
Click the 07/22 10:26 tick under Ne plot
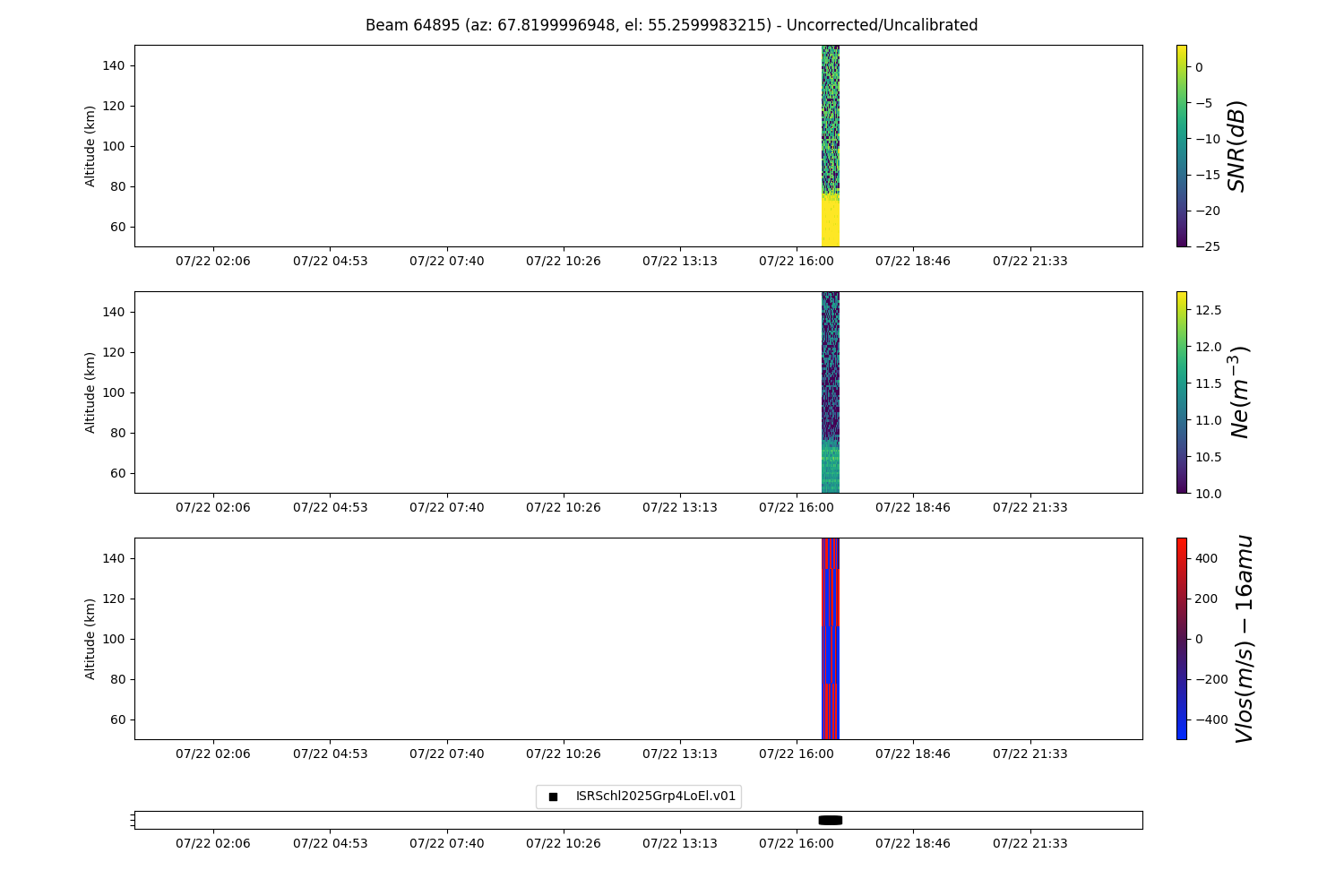pos(564,507)
